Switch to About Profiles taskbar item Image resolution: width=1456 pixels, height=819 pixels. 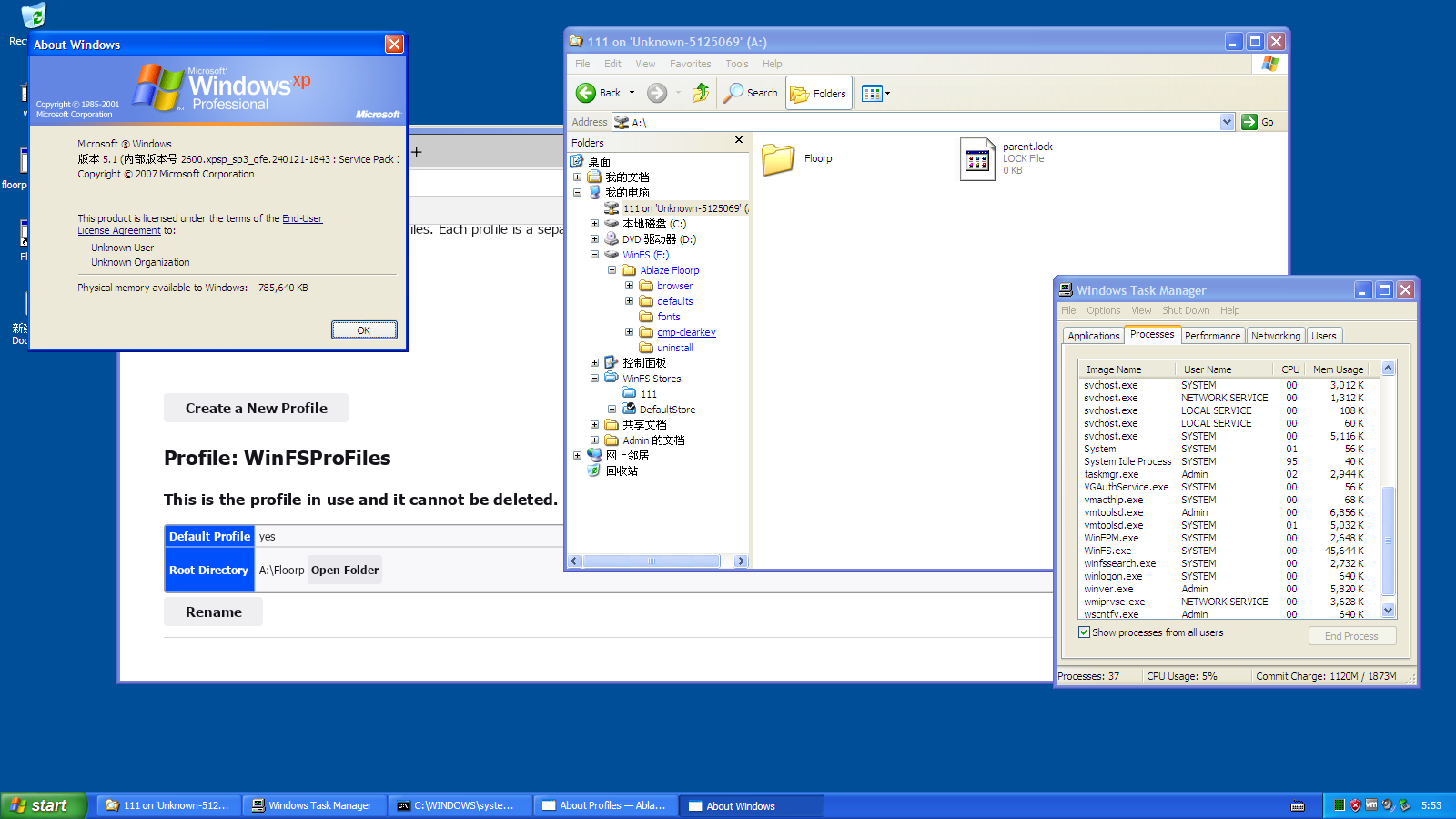coord(605,805)
